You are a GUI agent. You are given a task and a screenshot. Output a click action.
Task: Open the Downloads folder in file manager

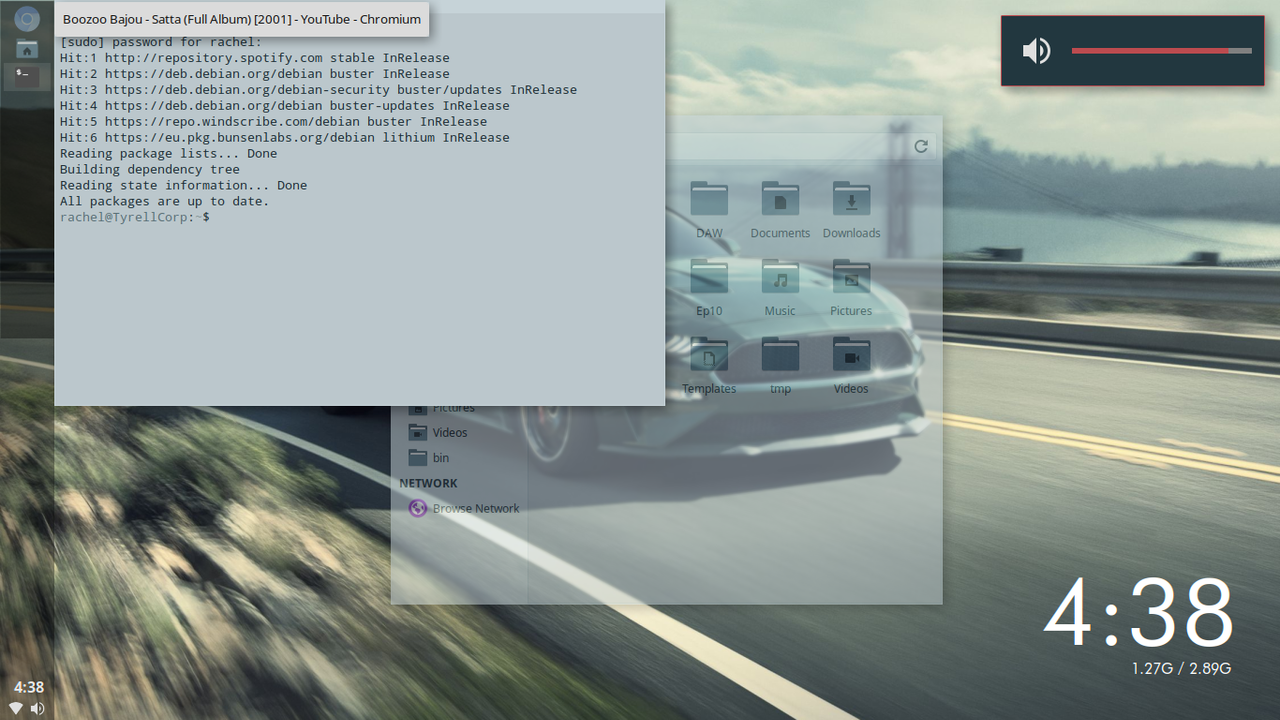pyautogui.click(x=851, y=210)
